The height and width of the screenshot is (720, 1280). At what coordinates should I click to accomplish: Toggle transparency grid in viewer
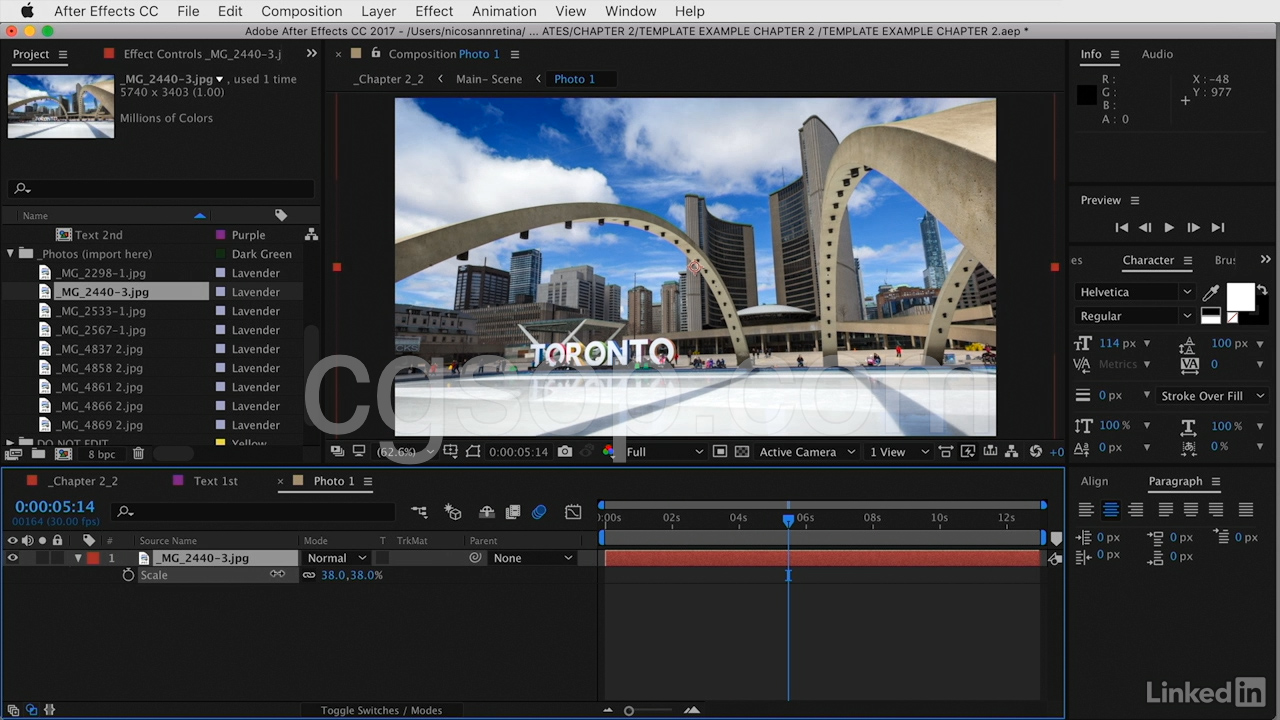pos(741,452)
